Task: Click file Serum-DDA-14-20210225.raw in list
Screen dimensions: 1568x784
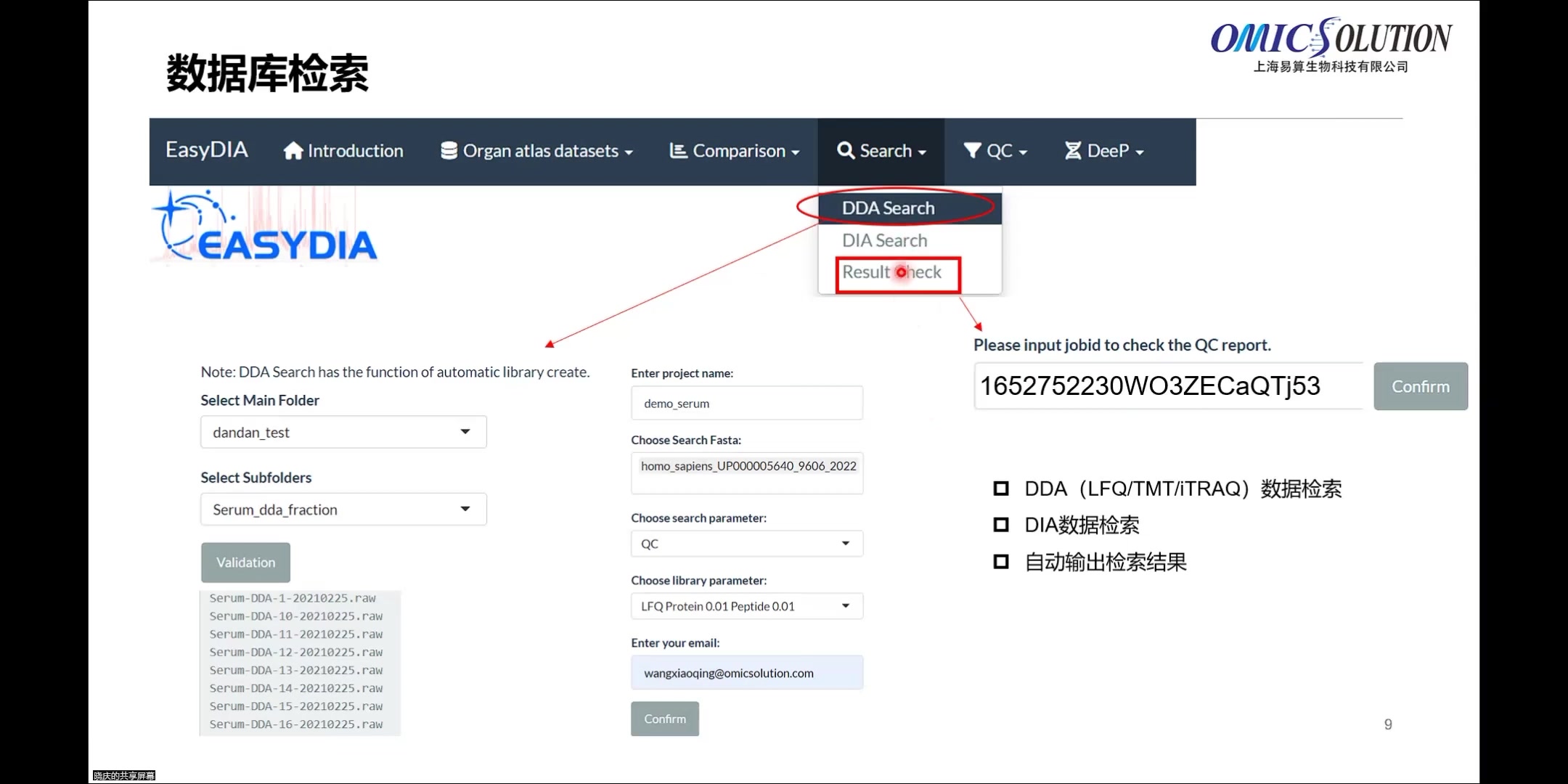Action: point(296,688)
